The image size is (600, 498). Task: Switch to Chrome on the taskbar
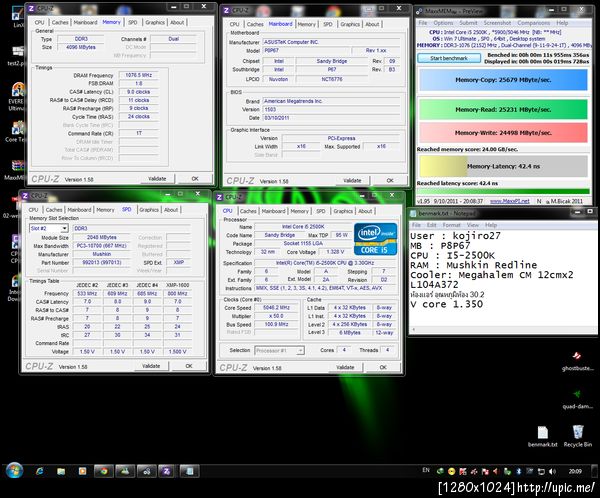tap(104, 471)
